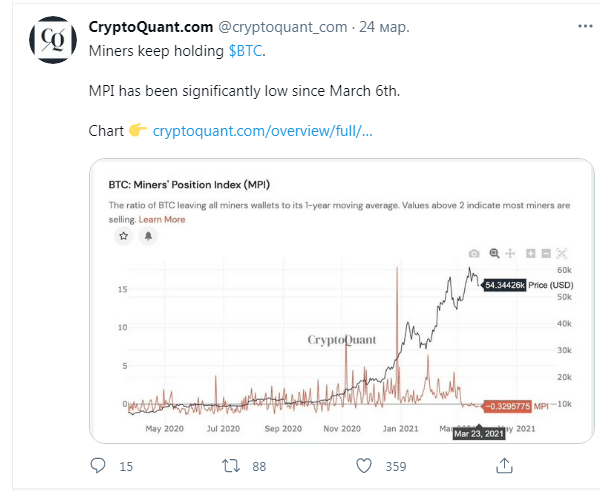Click the autoscale reset axes icon
The height and width of the screenshot is (491, 600).
pos(562,253)
